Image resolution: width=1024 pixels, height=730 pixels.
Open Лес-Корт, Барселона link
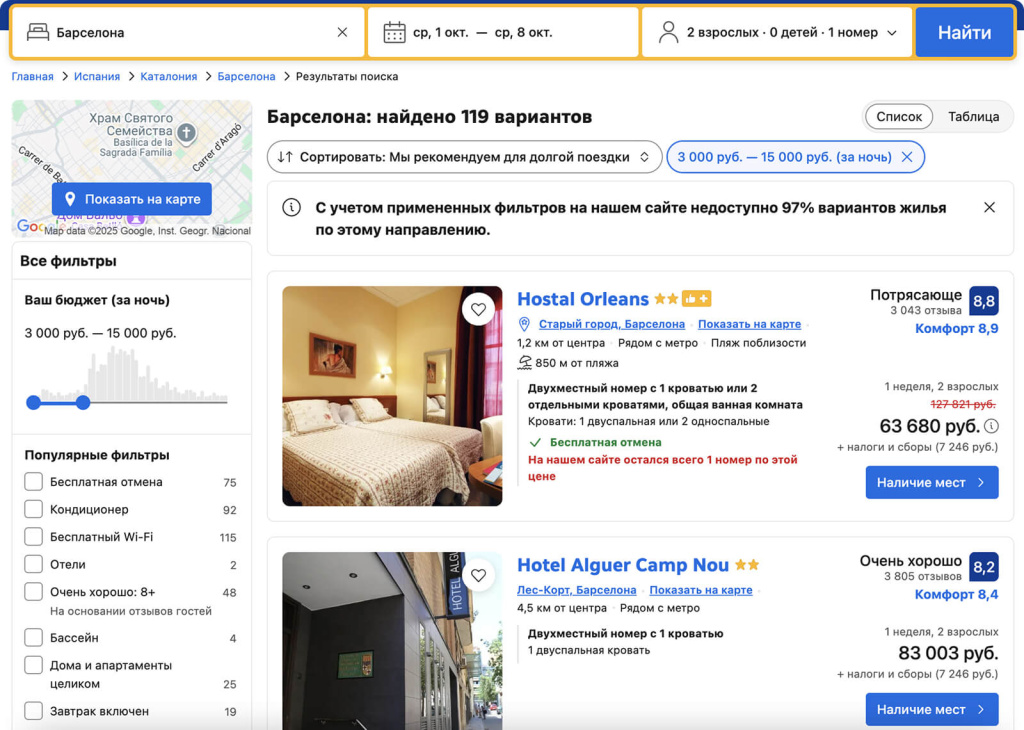click(x=577, y=590)
